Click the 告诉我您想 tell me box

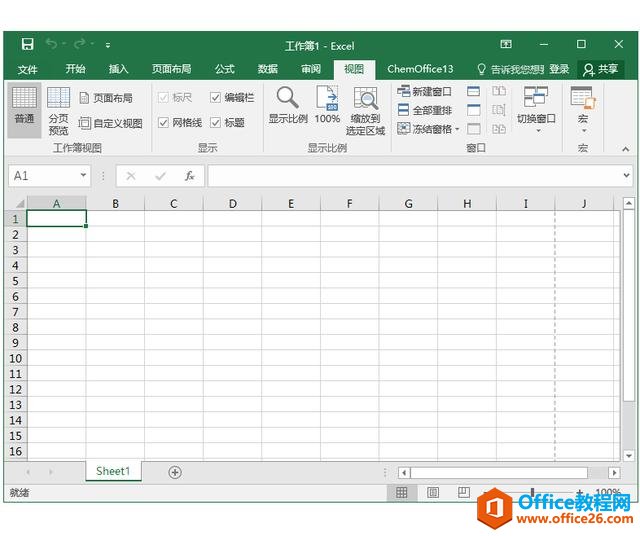click(511, 69)
